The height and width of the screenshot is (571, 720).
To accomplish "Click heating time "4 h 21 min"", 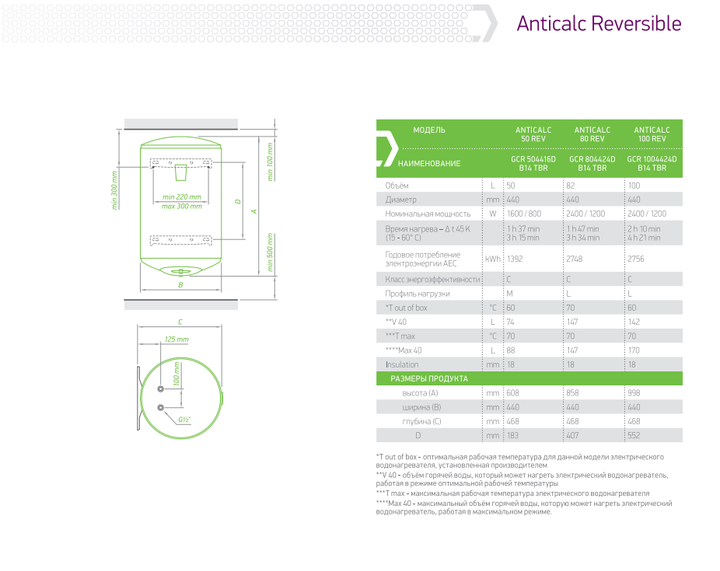I will coord(644,238).
